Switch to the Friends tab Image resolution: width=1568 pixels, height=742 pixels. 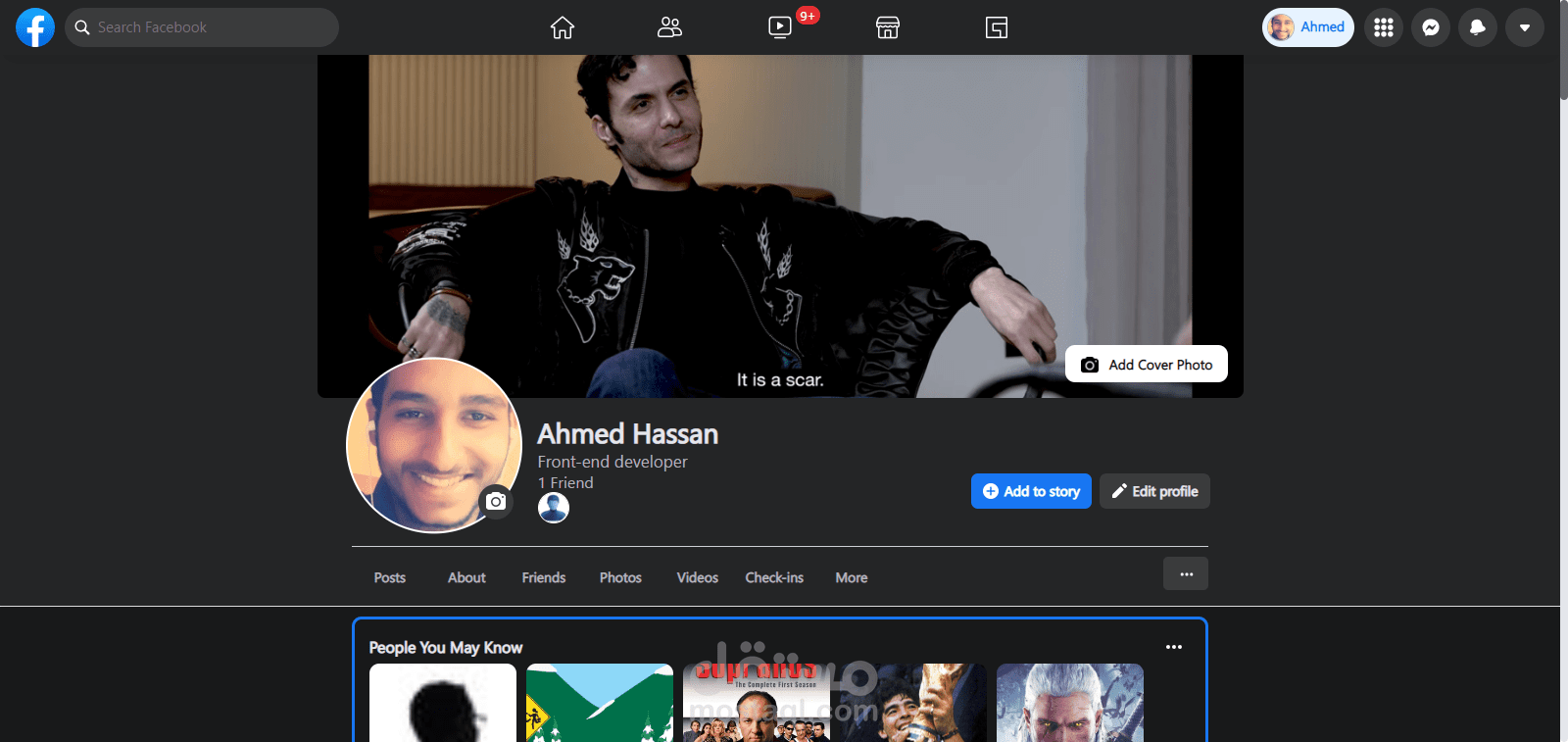[544, 577]
